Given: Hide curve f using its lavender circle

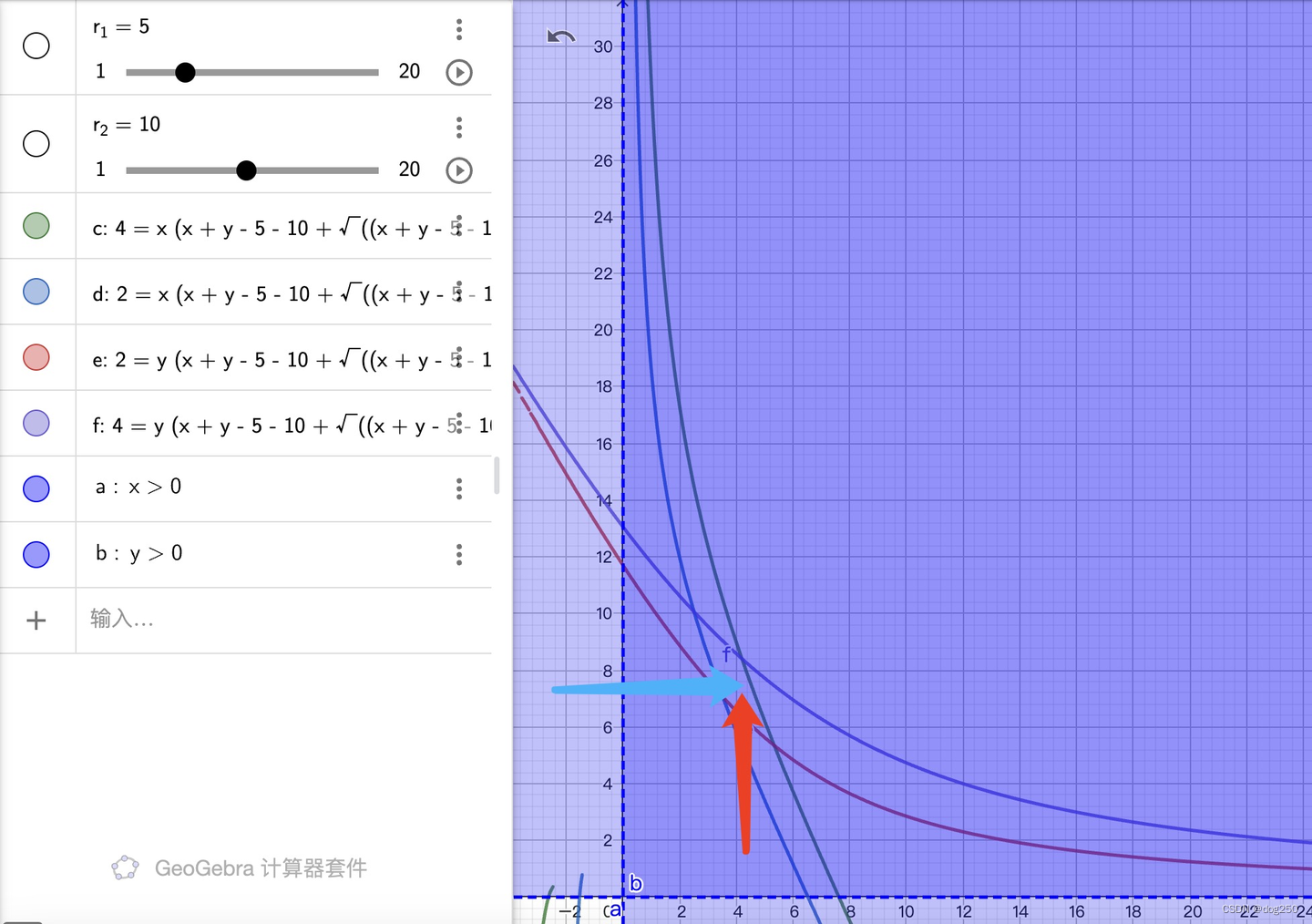Looking at the screenshot, I should pos(36,423).
